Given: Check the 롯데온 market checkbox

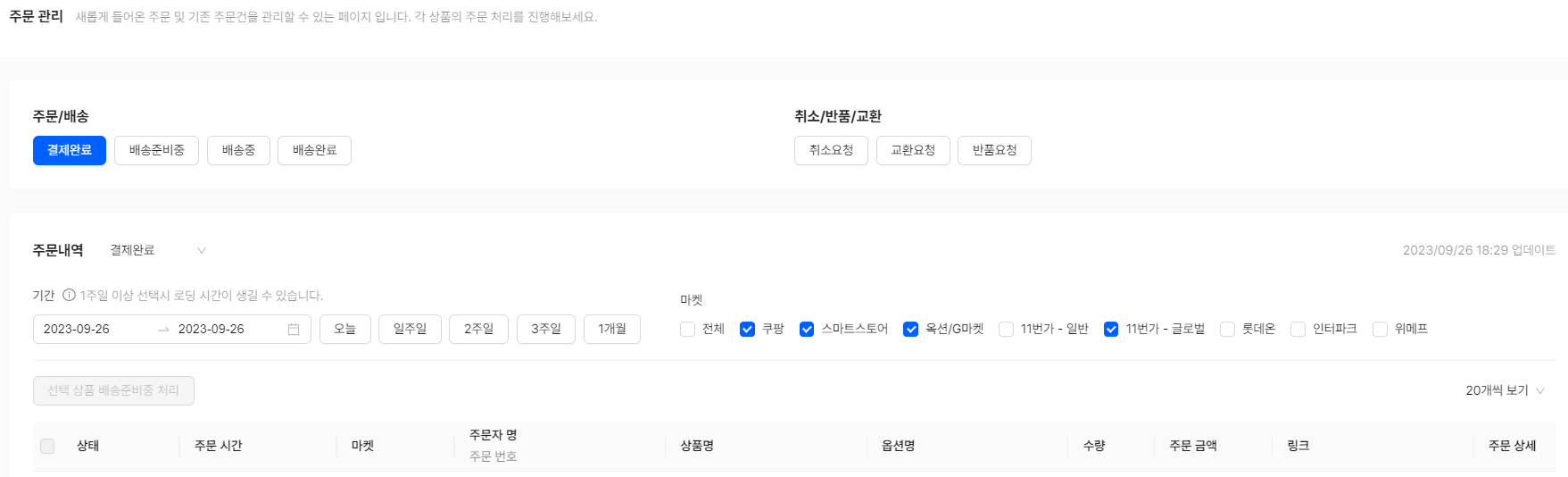Looking at the screenshot, I should (x=1227, y=330).
